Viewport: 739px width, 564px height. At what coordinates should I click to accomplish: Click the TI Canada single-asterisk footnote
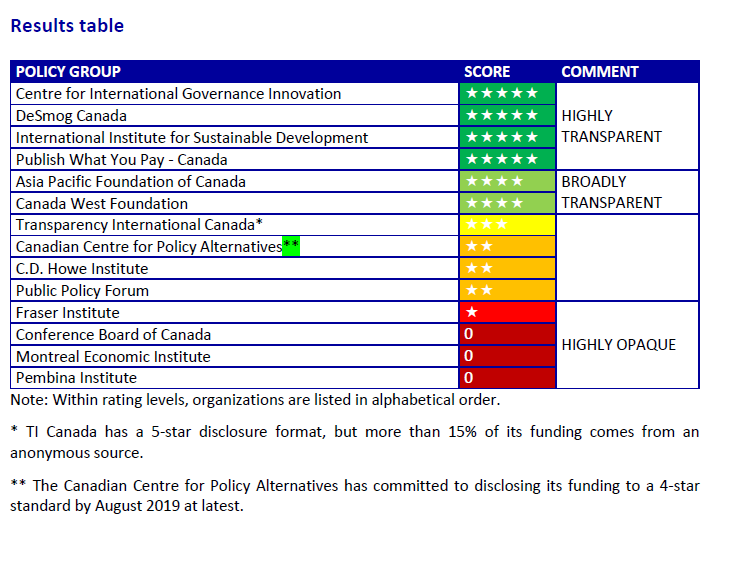coord(354,442)
